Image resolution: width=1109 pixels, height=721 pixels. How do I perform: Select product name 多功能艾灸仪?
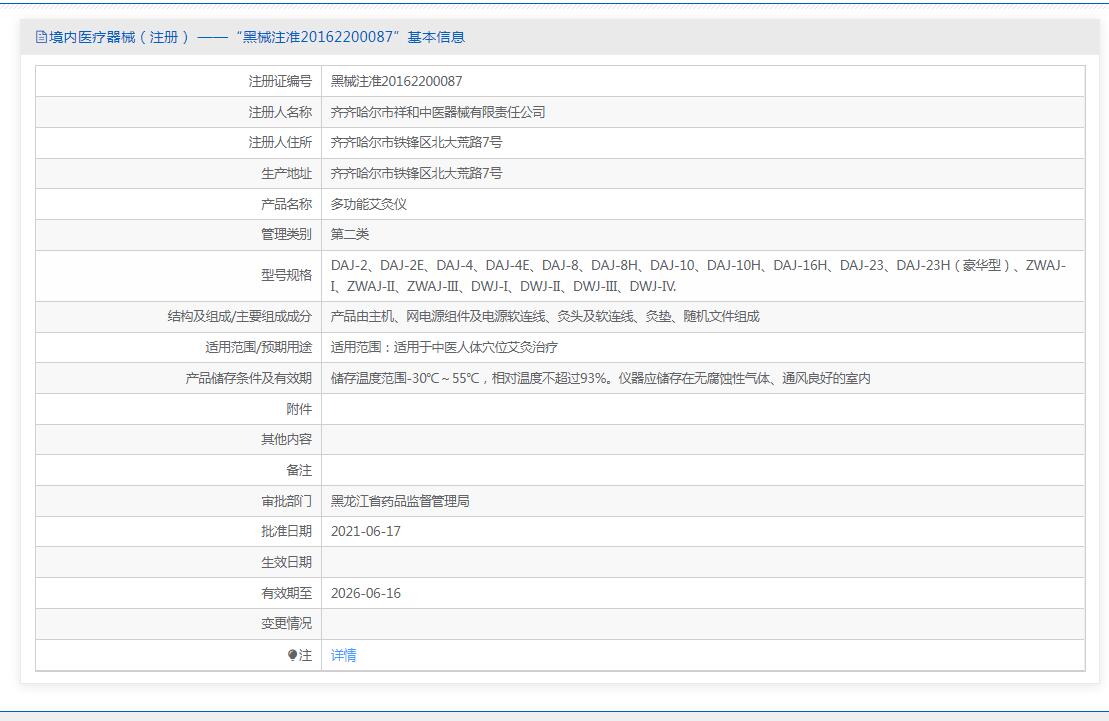(368, 204)
